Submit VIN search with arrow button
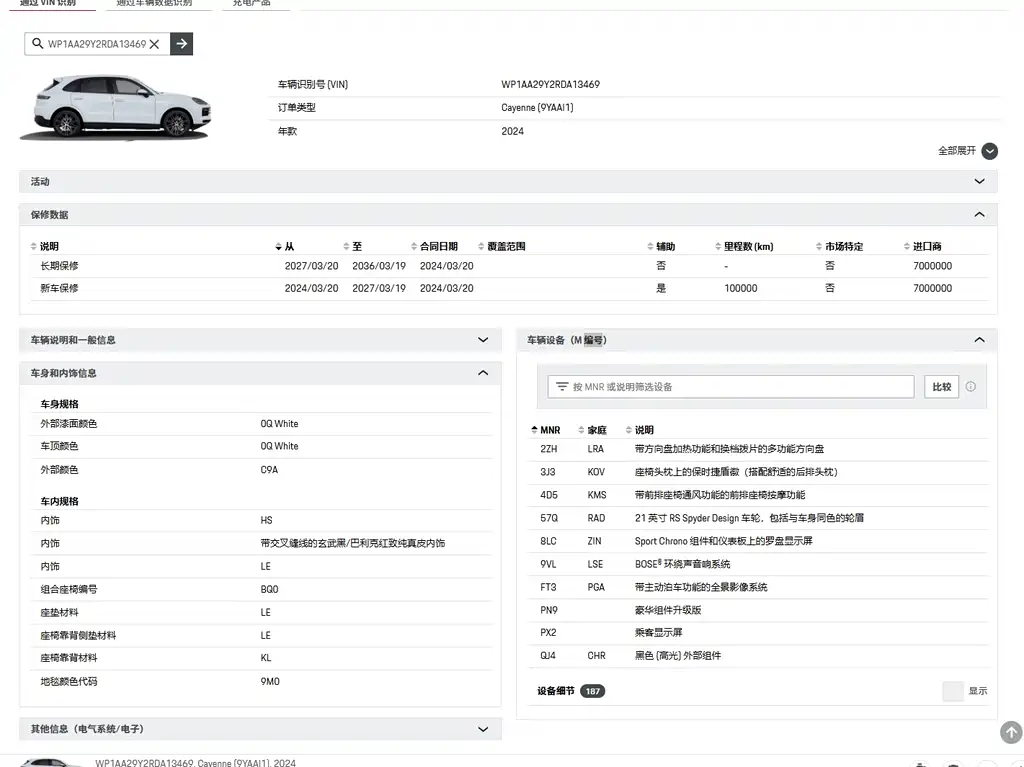 click(182, 44)
